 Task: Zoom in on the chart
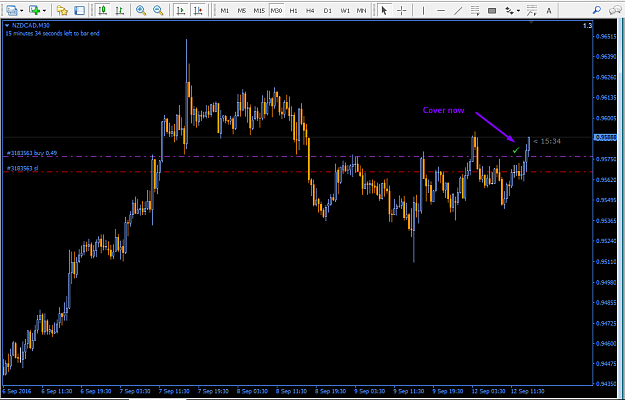(x=141, y=10)
